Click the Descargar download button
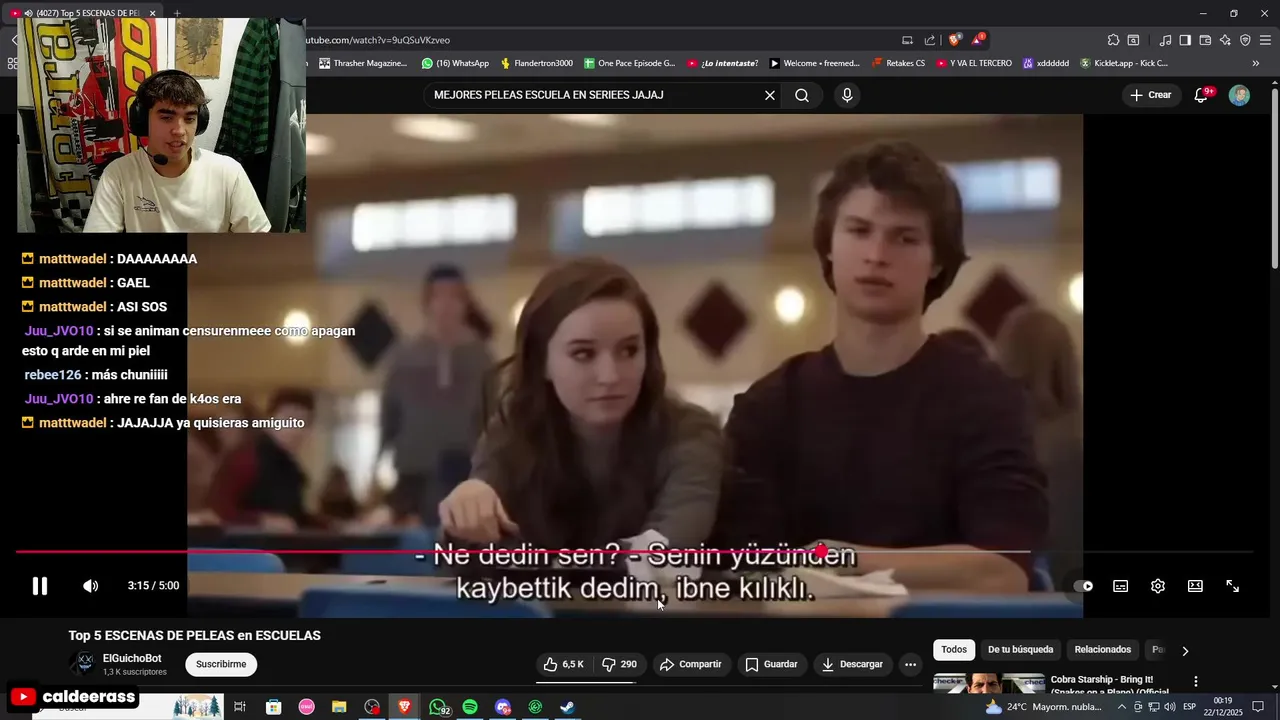This screenshot has width=1280, height=720. (852, 664)
